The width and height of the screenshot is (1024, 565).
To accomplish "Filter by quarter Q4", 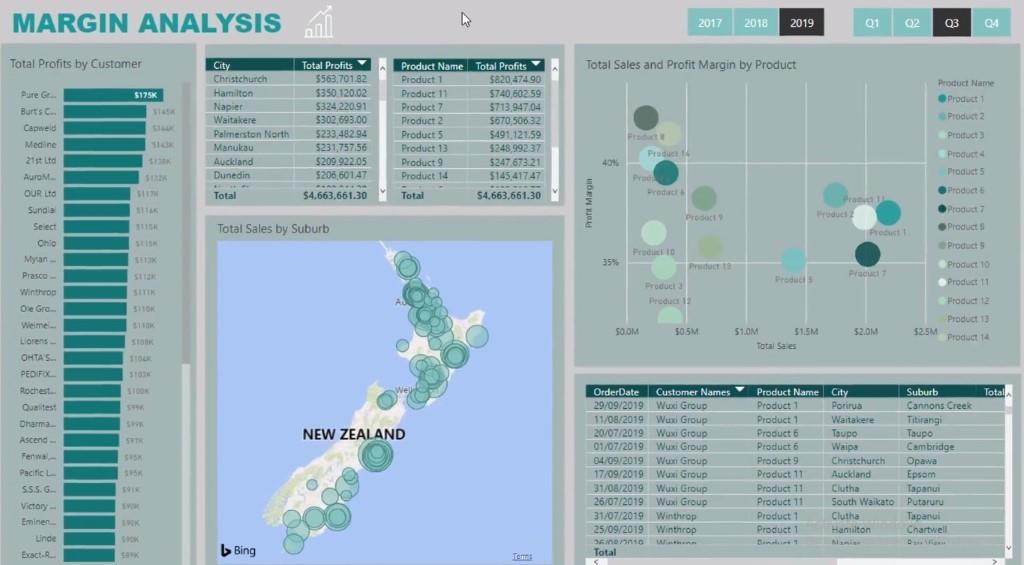I will tap(991, 23).
